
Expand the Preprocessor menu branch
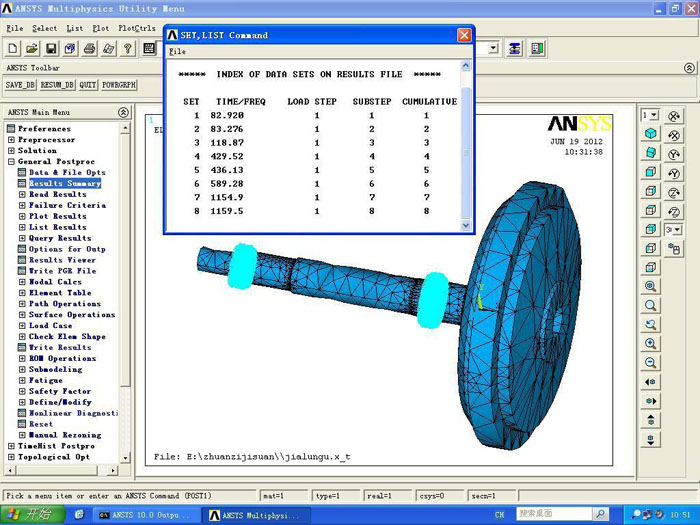11,140
